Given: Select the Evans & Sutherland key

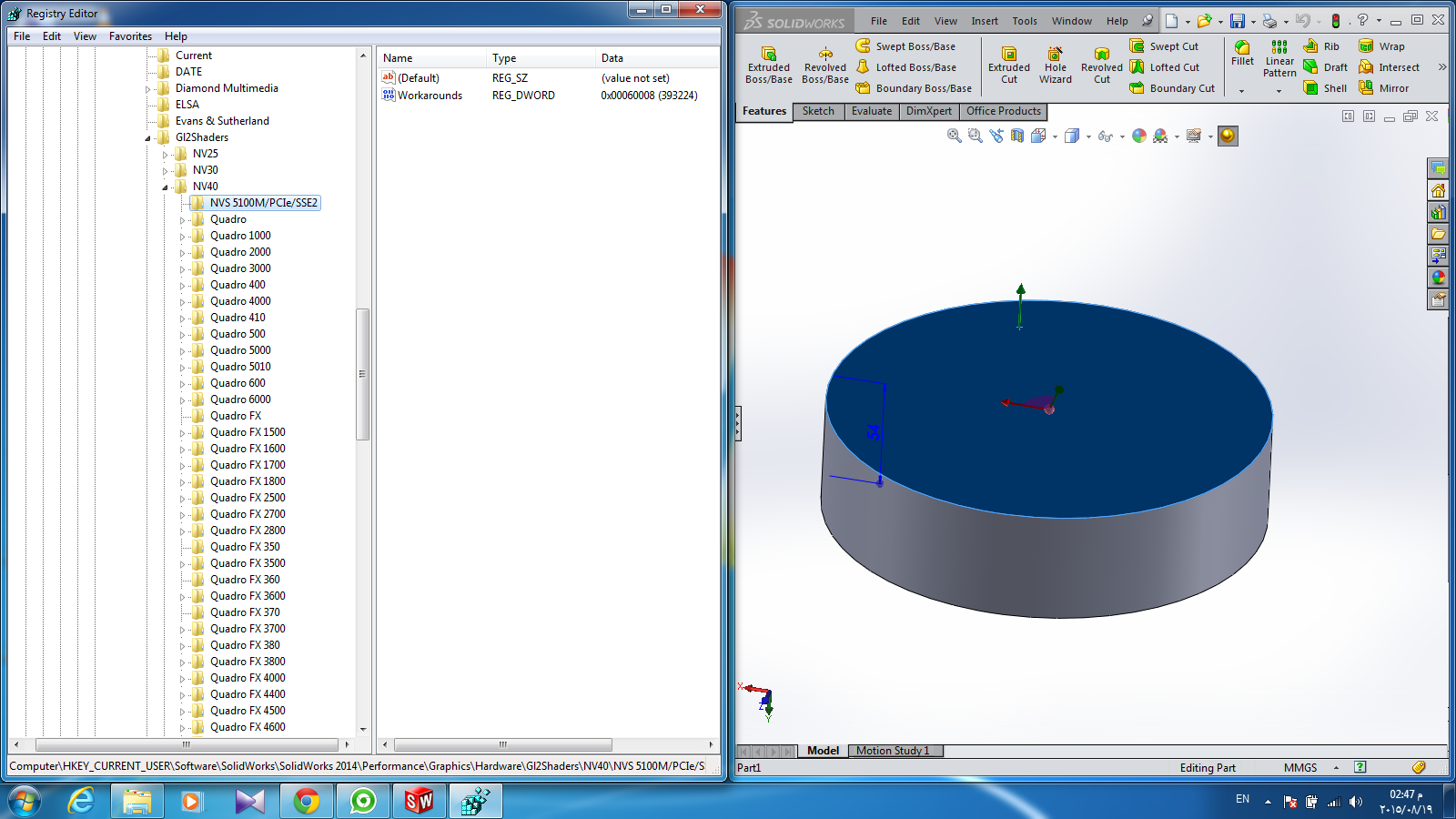Looking at the screenshot, I should coord(222,121).
